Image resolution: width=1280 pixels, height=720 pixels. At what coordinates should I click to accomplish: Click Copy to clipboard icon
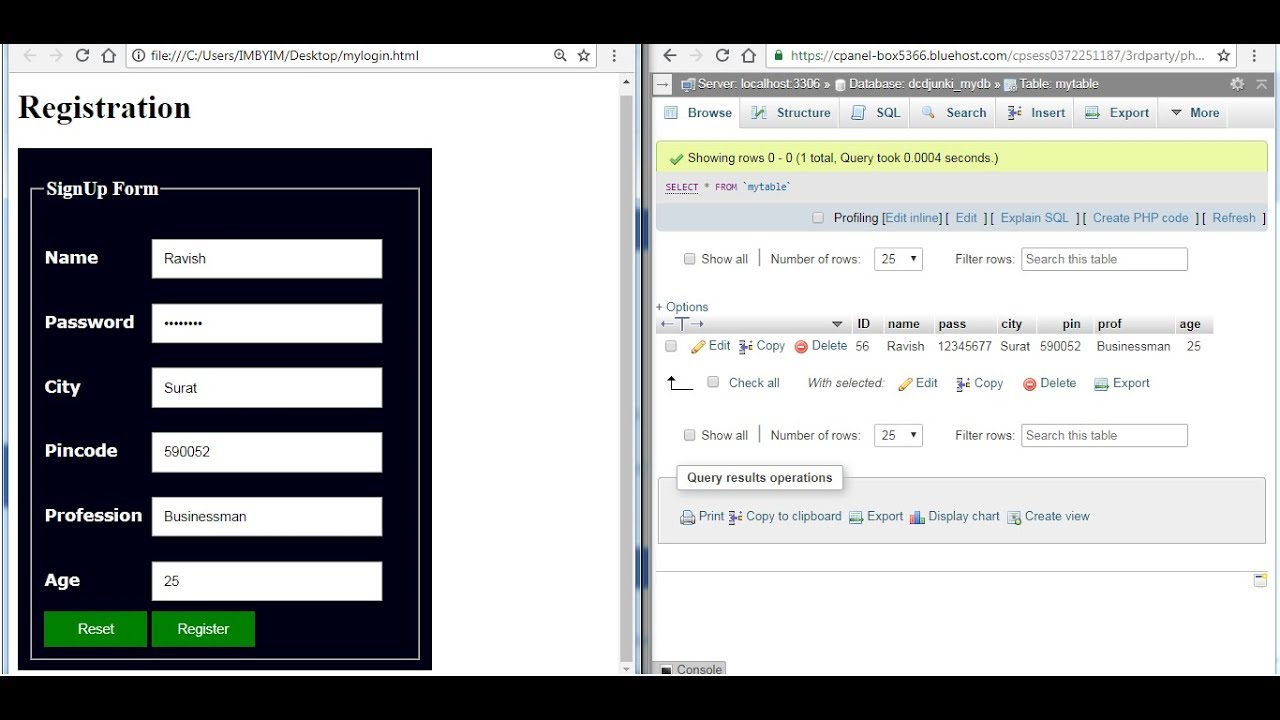pos(735,517)
